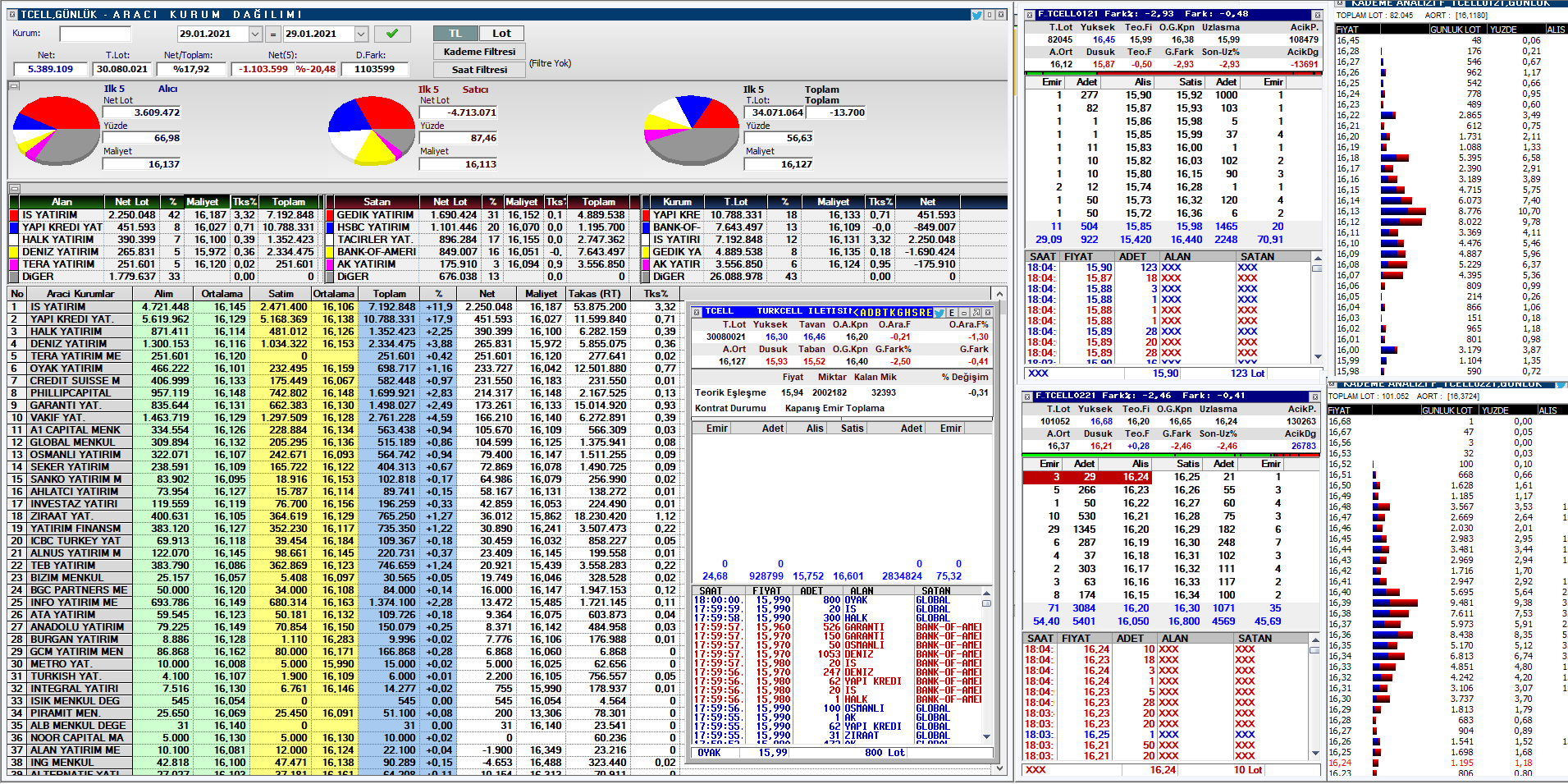Collapse the Alan/Satan/Kurum summary tables panel

(14, 188)
